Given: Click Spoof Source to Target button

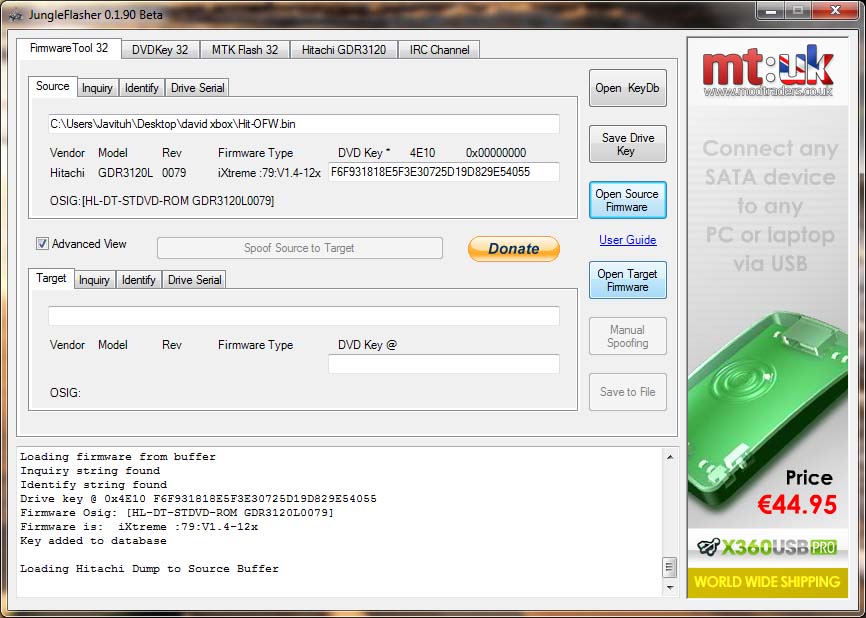Looking at the screenshot, I should (x=299, y=248).
